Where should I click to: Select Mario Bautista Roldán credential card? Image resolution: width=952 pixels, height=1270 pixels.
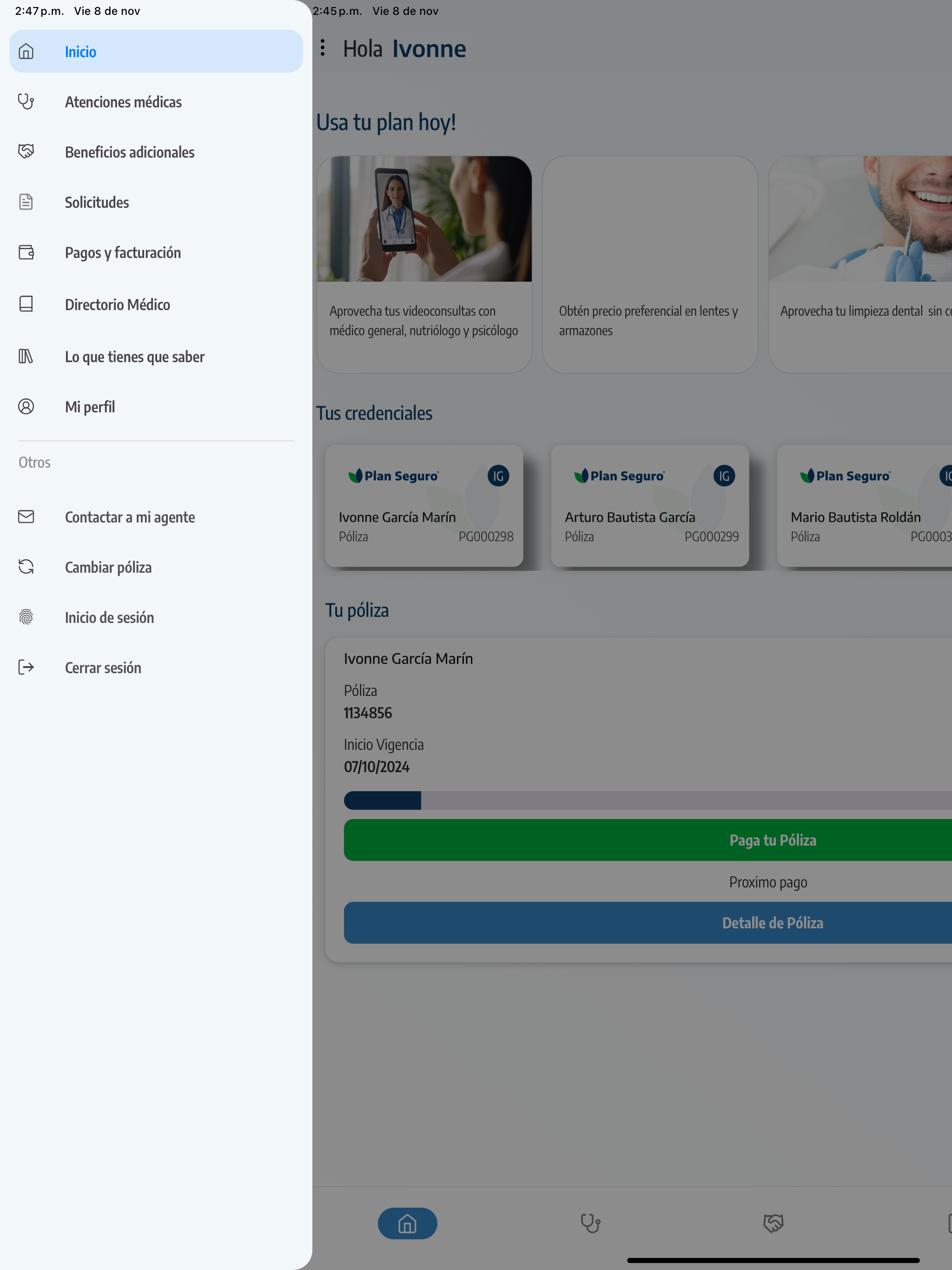pyautogui.click(x=864, y=506)
